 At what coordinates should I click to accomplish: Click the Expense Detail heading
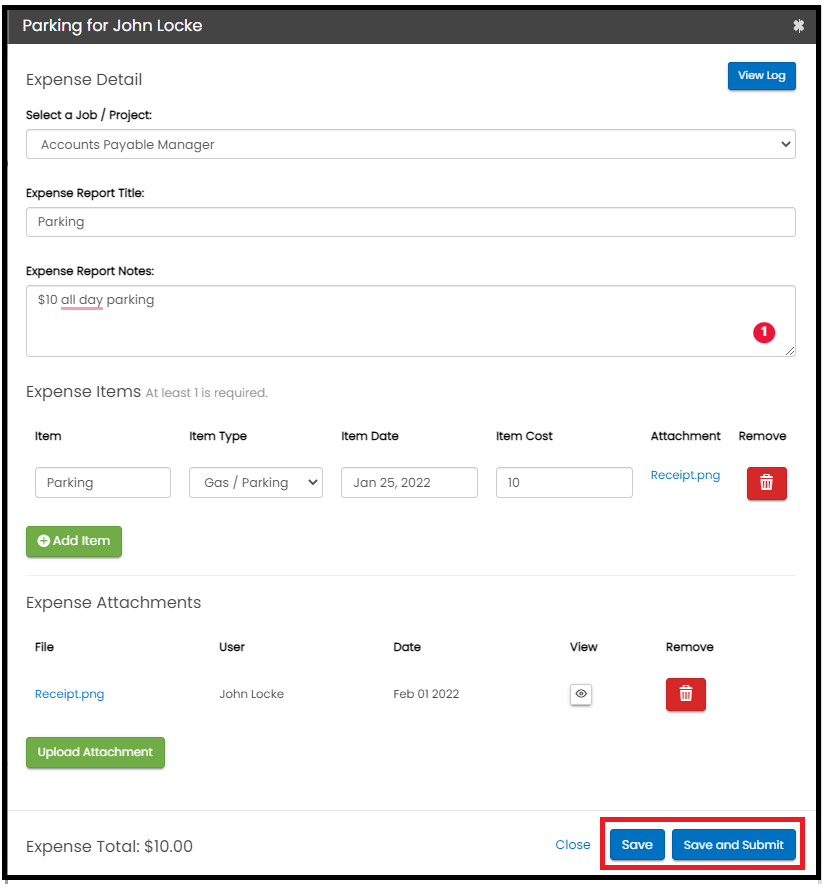84,79
